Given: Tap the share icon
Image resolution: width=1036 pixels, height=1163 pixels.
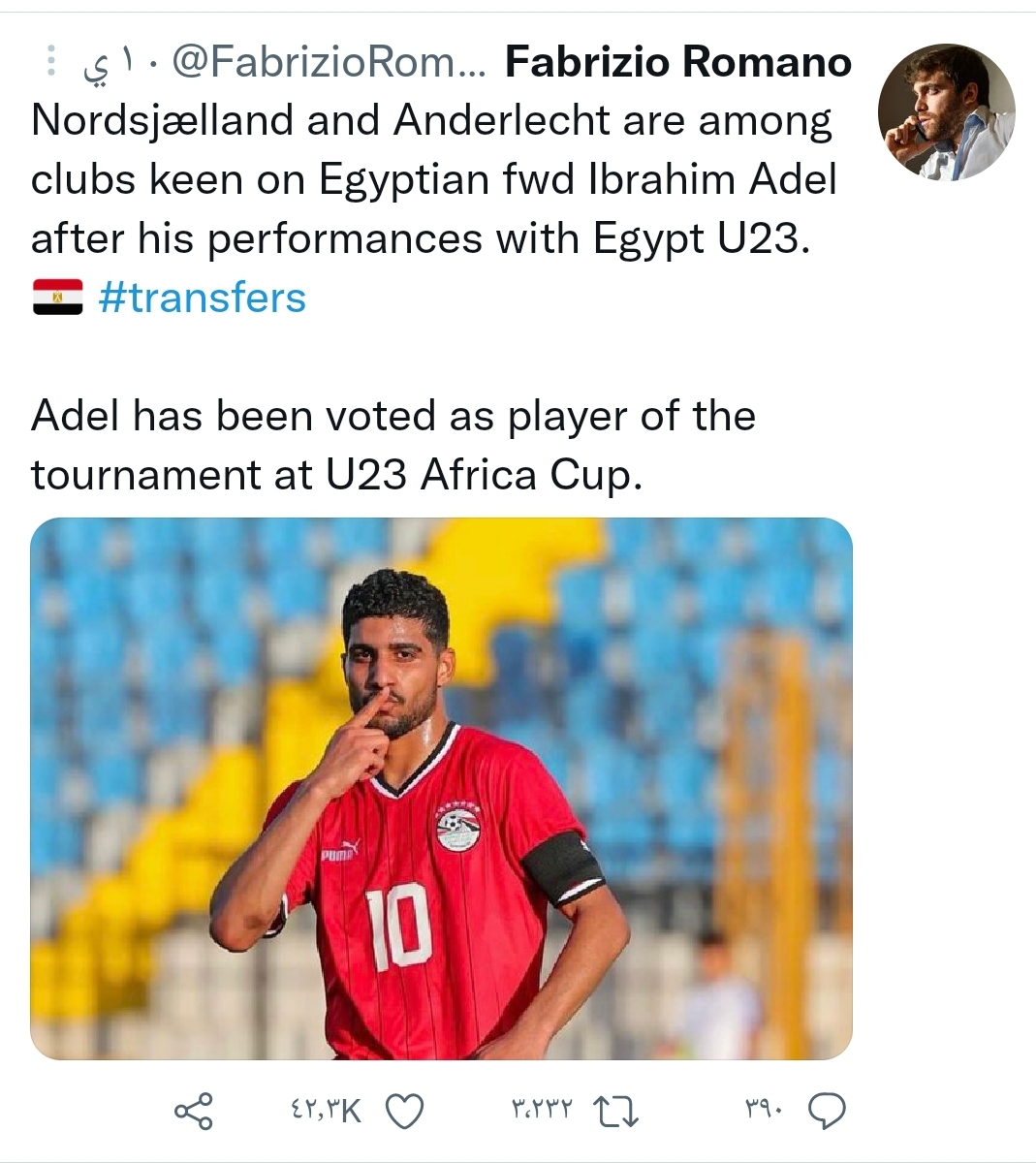Looking at the screenshot, I should click(193, 1111).
